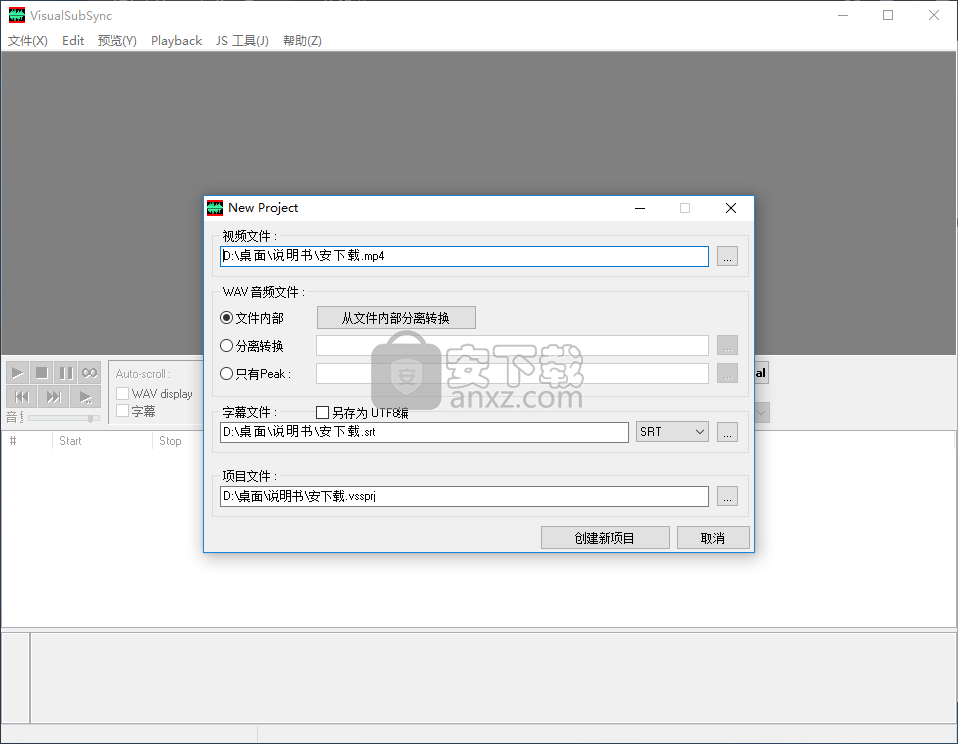
Task: Browse for the separated WAV file
Action: [x=727, y=345]
